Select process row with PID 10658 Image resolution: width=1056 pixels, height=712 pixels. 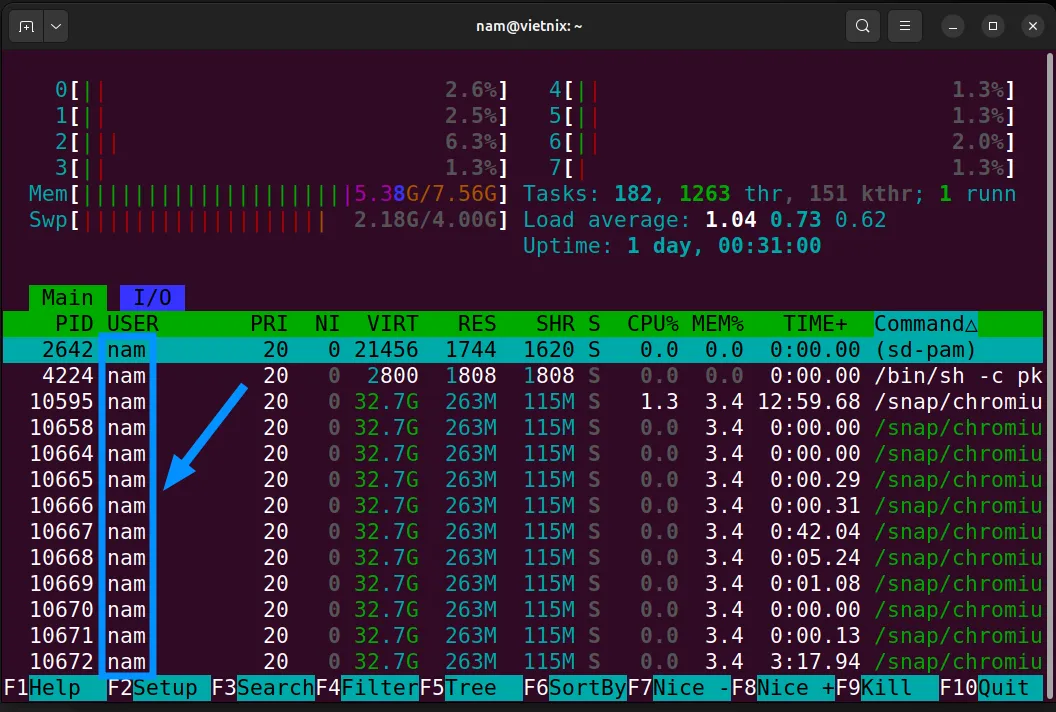tap(523, 428)
